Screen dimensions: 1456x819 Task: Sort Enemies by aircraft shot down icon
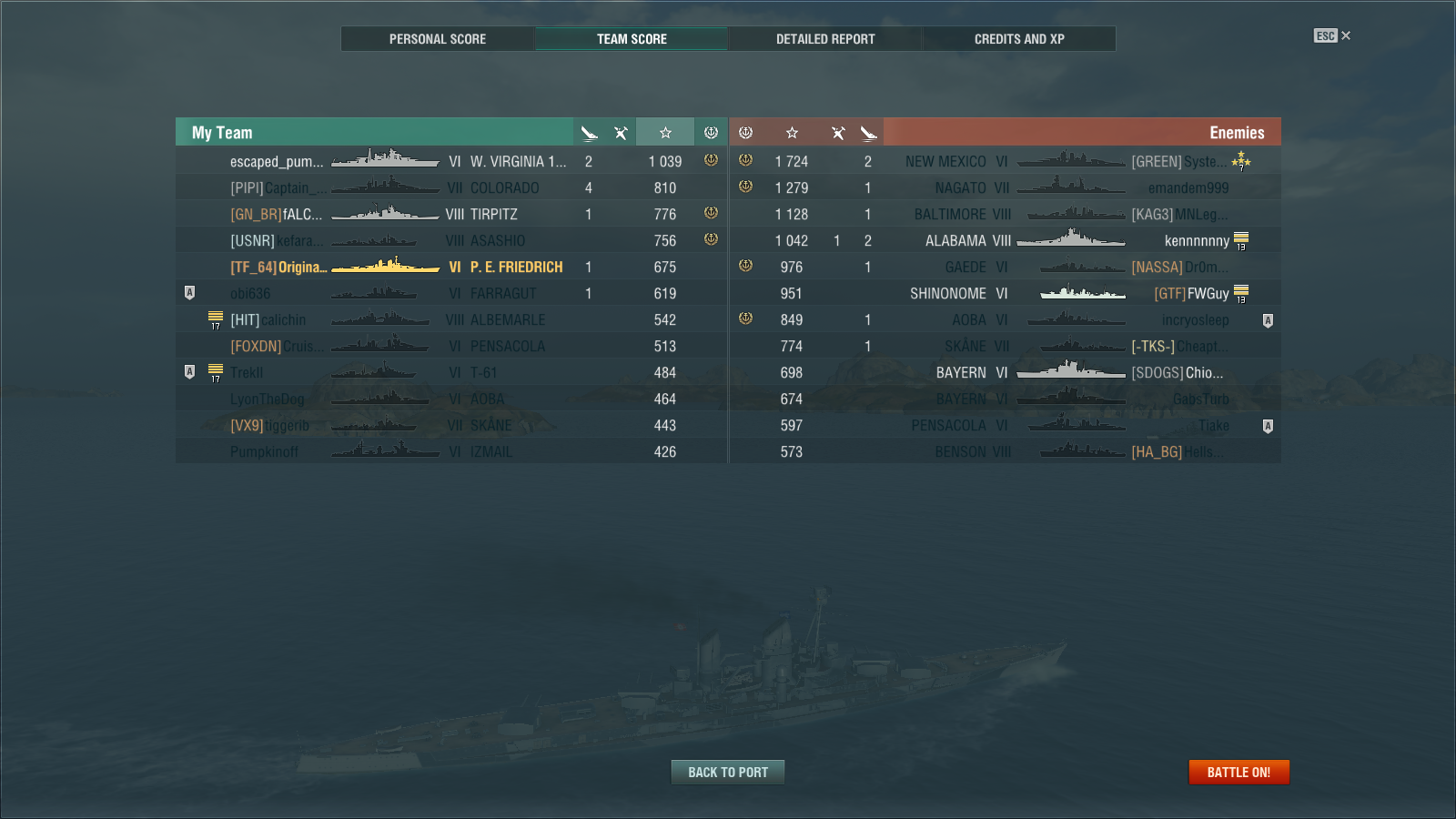click(869, 133)
